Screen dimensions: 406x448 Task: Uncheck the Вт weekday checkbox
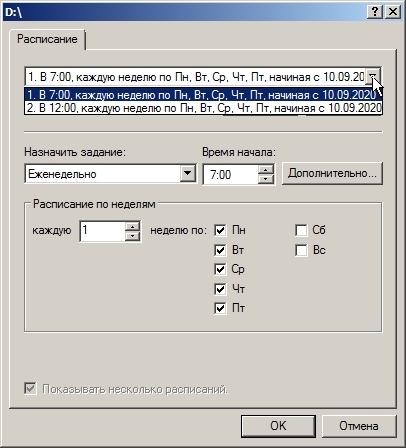tap(220, 250)
